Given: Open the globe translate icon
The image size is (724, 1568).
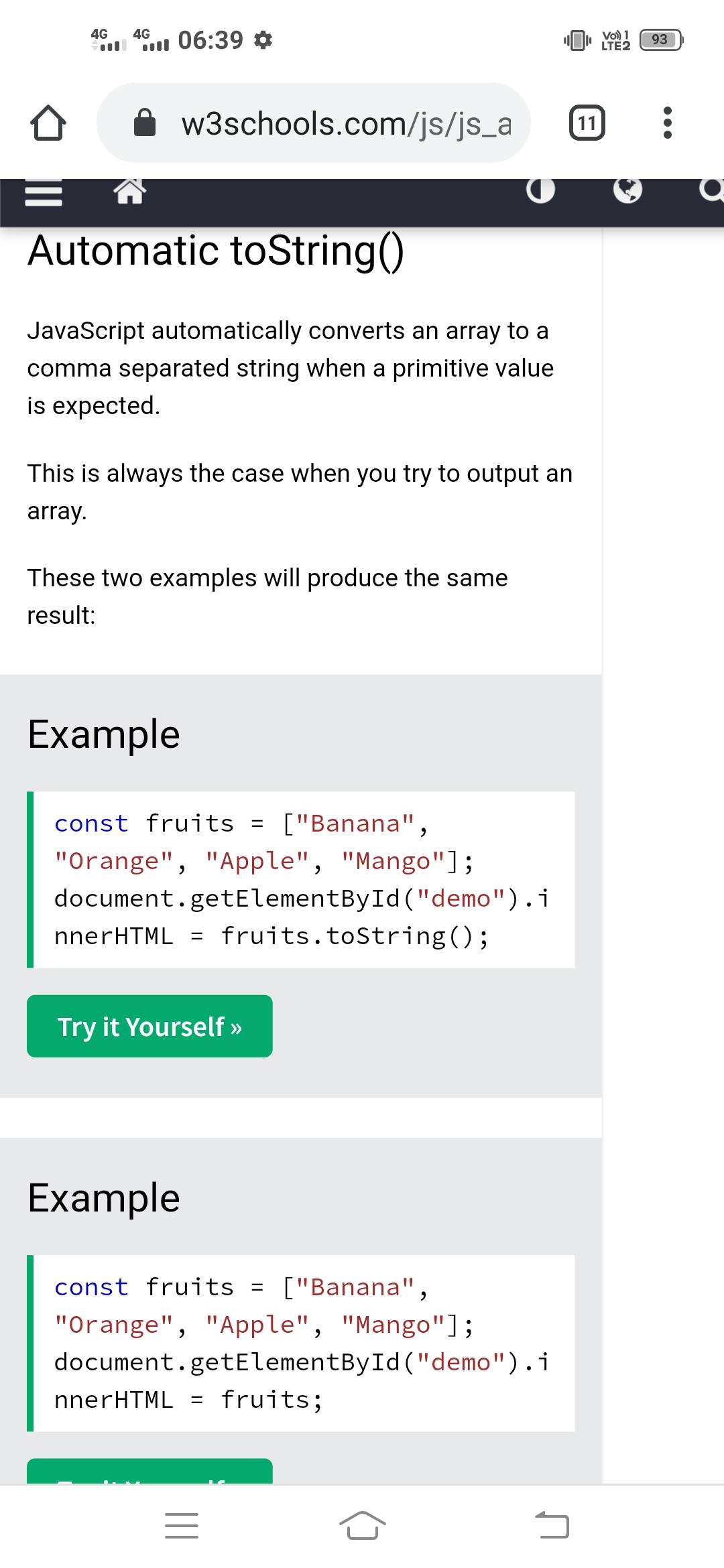Looking at the screenshot, I should click(627, 190).
